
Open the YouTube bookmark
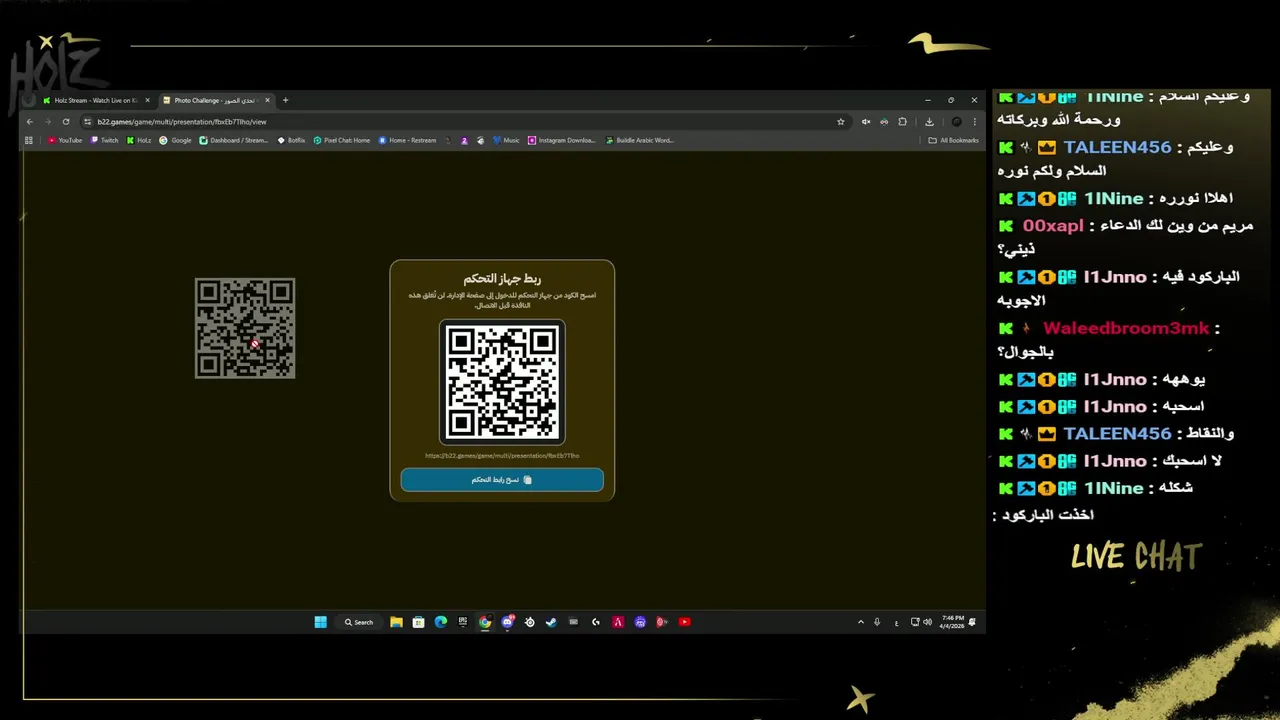[x=65, y=140]
